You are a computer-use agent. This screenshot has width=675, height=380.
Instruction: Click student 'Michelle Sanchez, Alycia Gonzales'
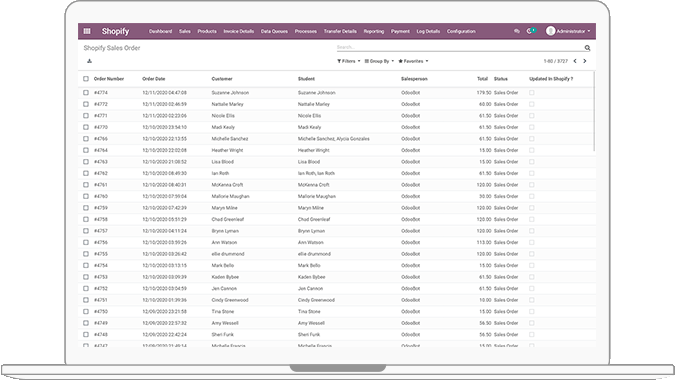(334, 139)
